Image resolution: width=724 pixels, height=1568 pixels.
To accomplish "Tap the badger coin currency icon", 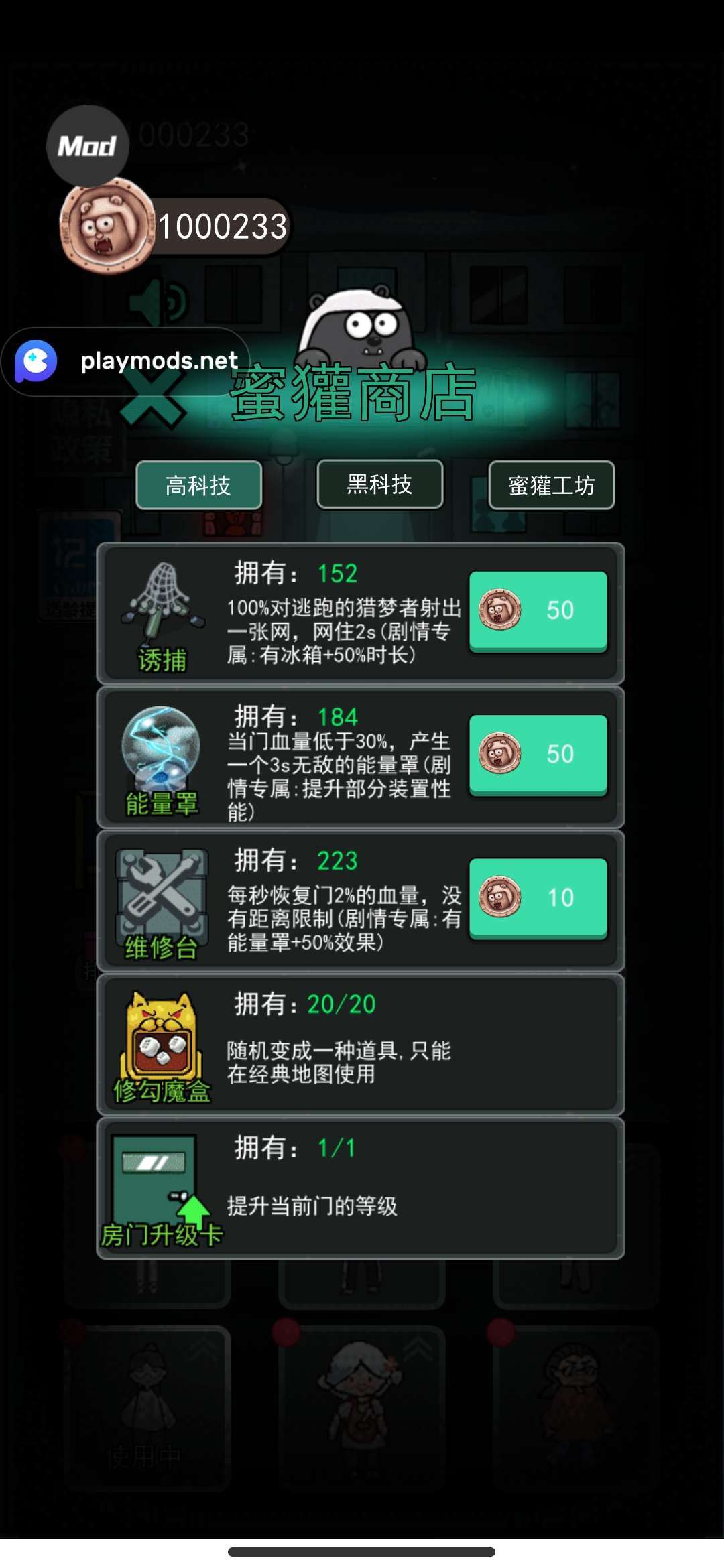I will [x=107, y=226].
